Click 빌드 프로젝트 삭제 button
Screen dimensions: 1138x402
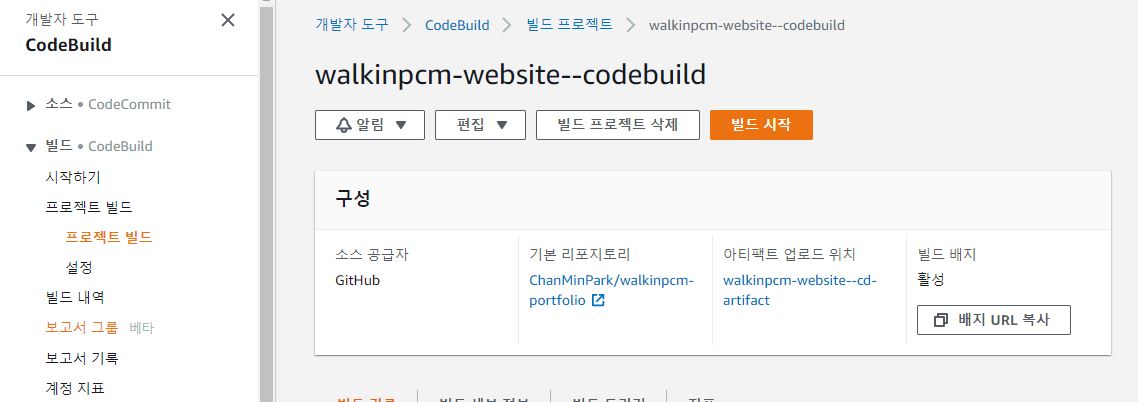(618, 125)
